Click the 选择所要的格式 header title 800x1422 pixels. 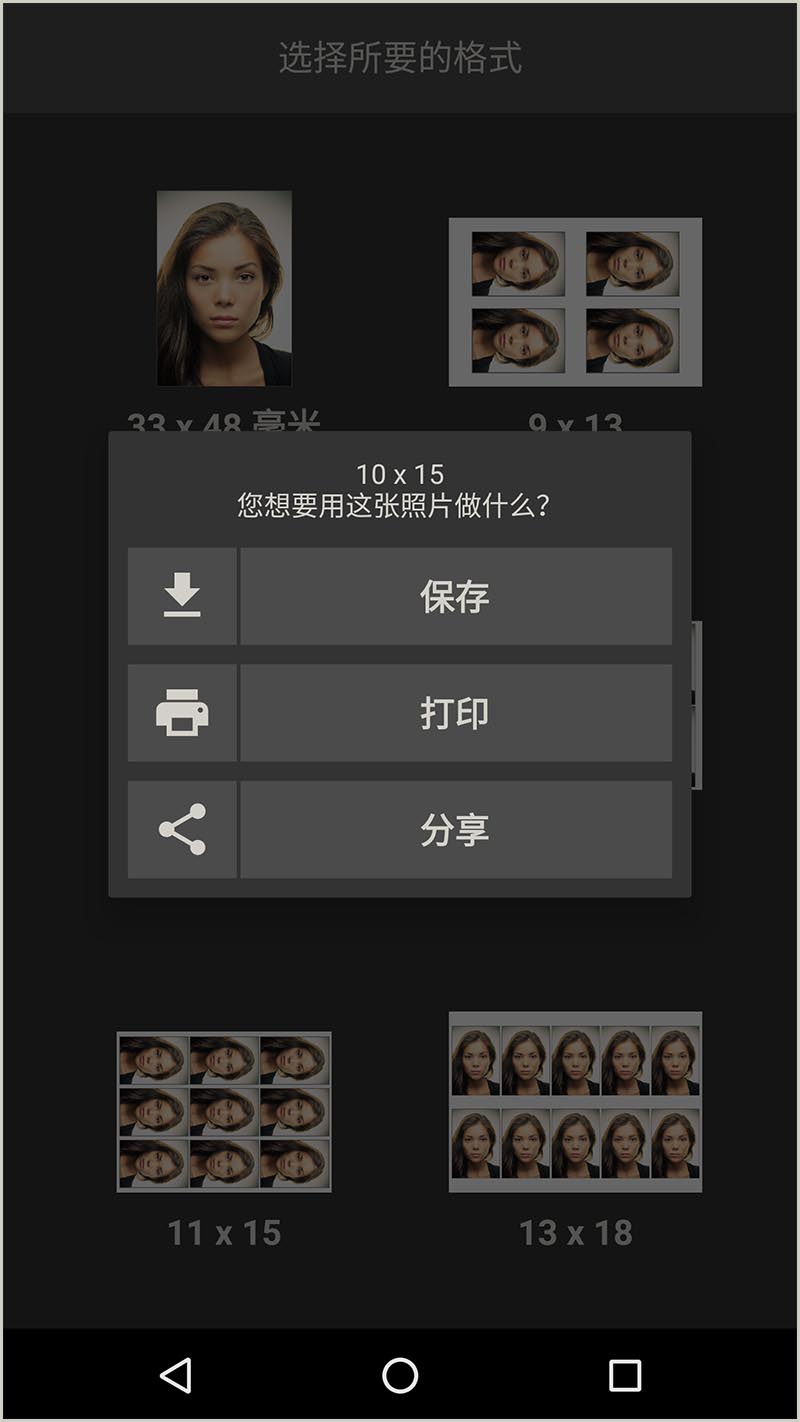click(400, 58)
